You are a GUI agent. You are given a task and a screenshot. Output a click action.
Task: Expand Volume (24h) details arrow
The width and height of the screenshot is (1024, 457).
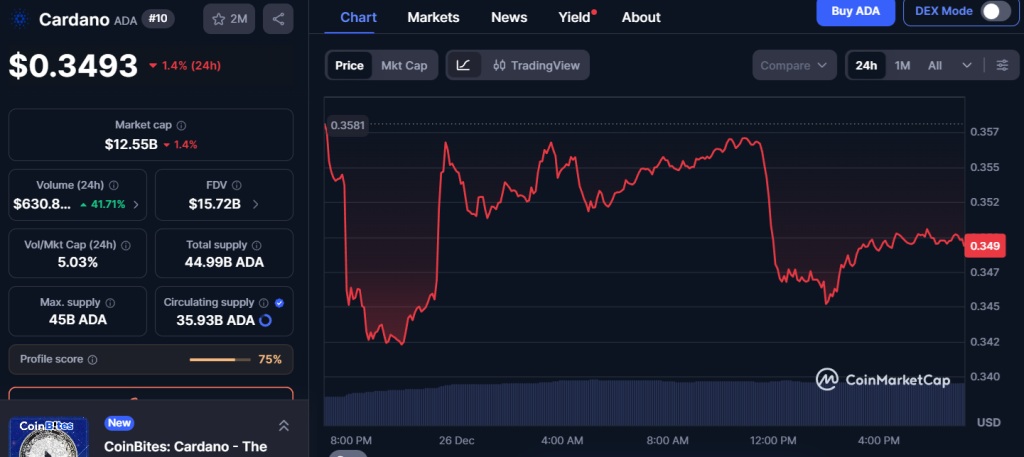pyautogui.click(x=136, y=204)
